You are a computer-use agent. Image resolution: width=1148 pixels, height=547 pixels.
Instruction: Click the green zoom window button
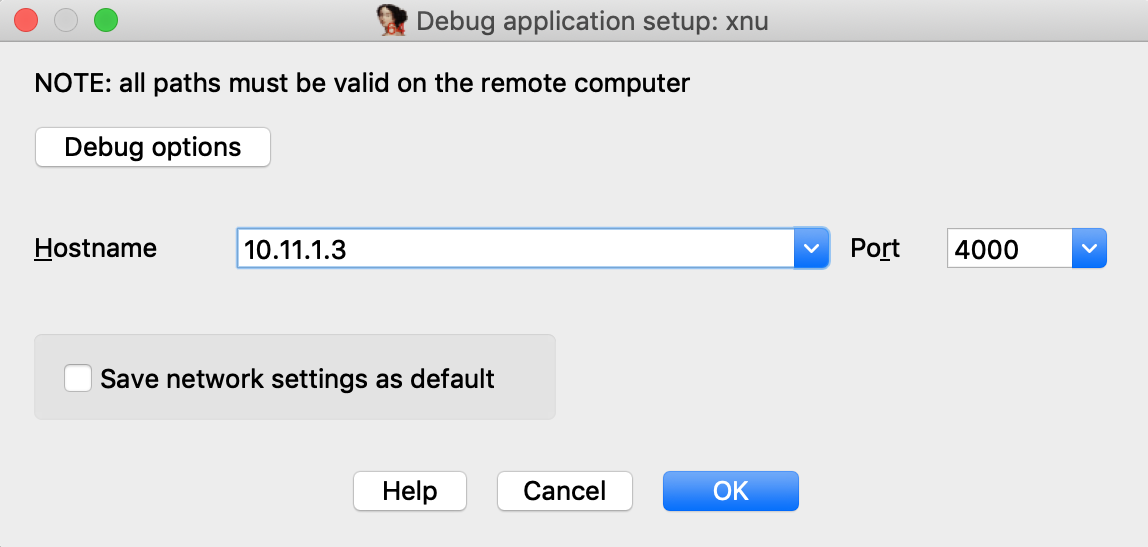point(105,19)
